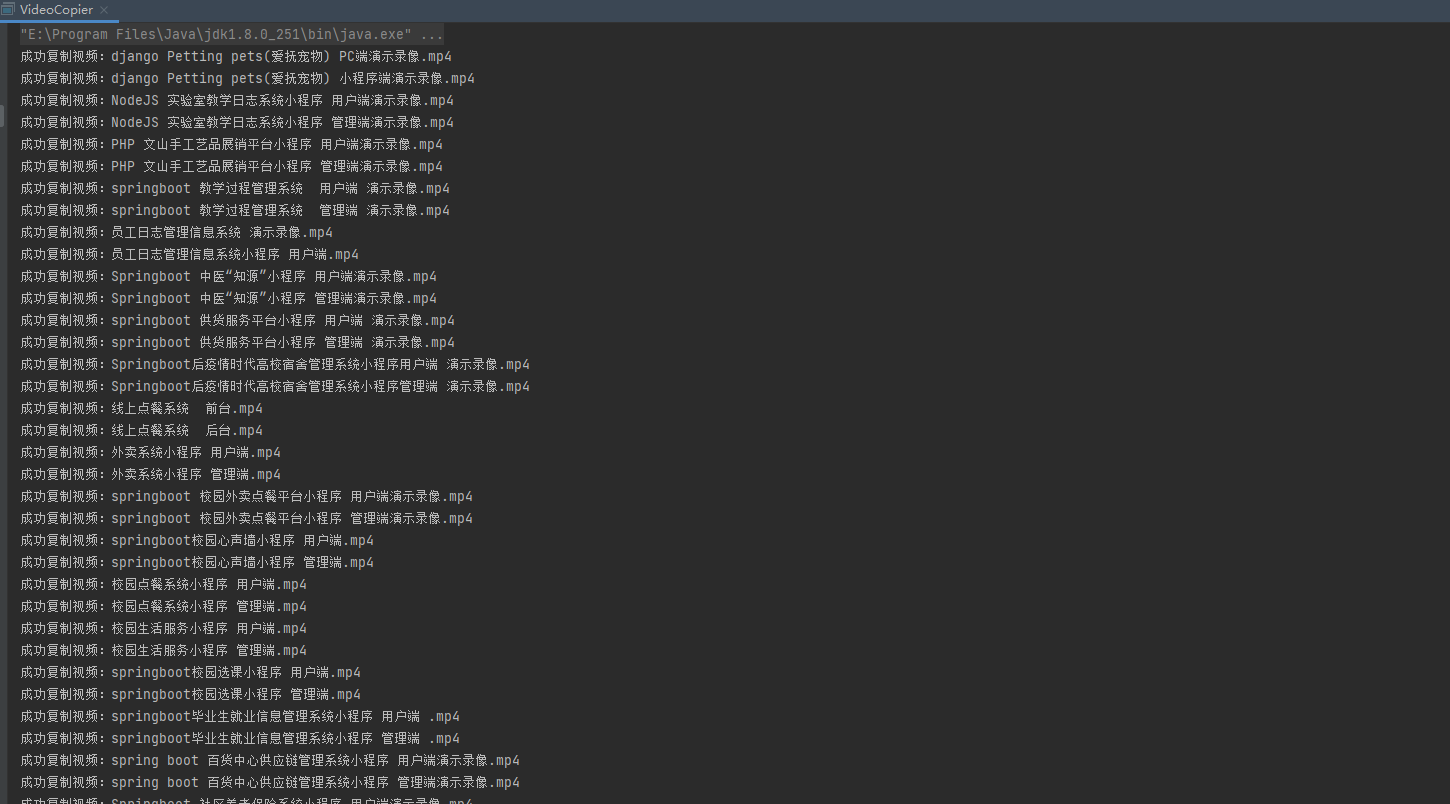Screen dimensions: 1450x804
Task: Click line 'Springboot 中医“知源”小程序 用户端演示录像.mp4'
Action: pyautogui.click(x=228, y=276)
